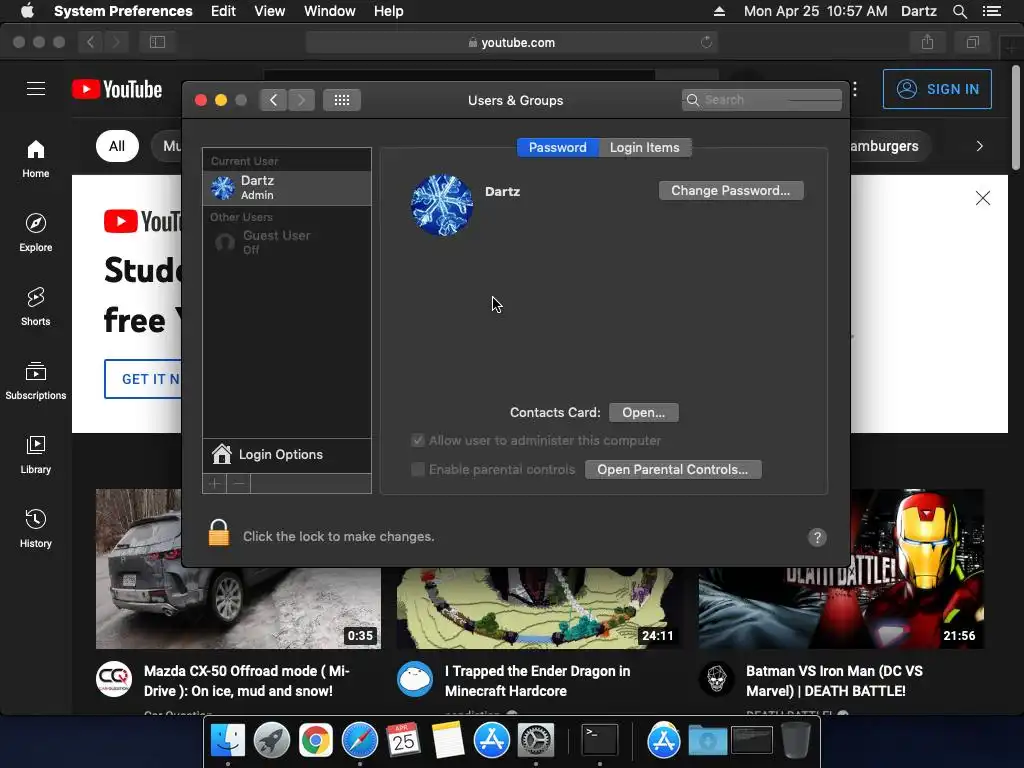Open Calendar from the Dock
This screenshot has width=1024, height=768.
[403, 741]
